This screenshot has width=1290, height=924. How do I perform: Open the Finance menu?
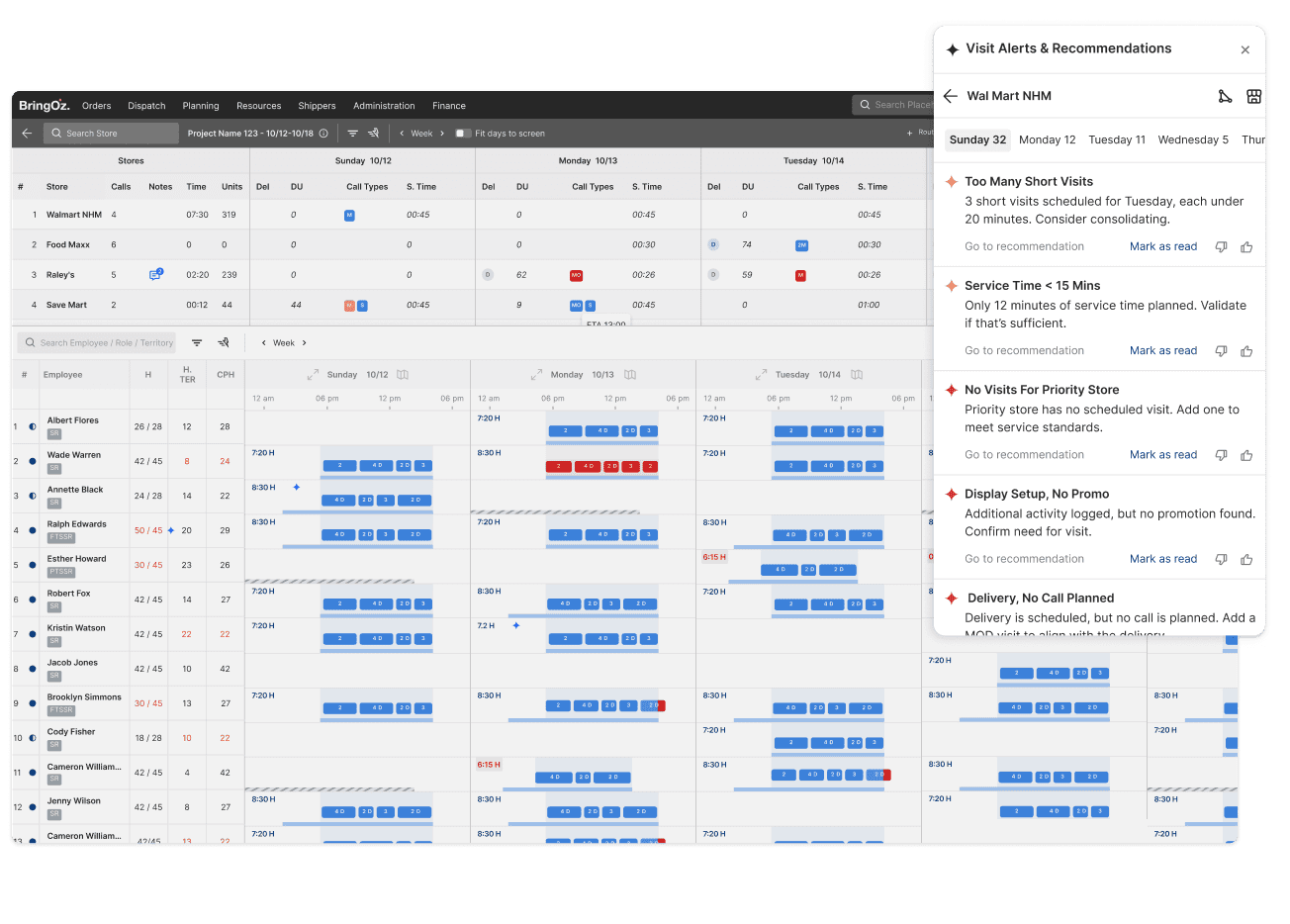pos(449,106)
